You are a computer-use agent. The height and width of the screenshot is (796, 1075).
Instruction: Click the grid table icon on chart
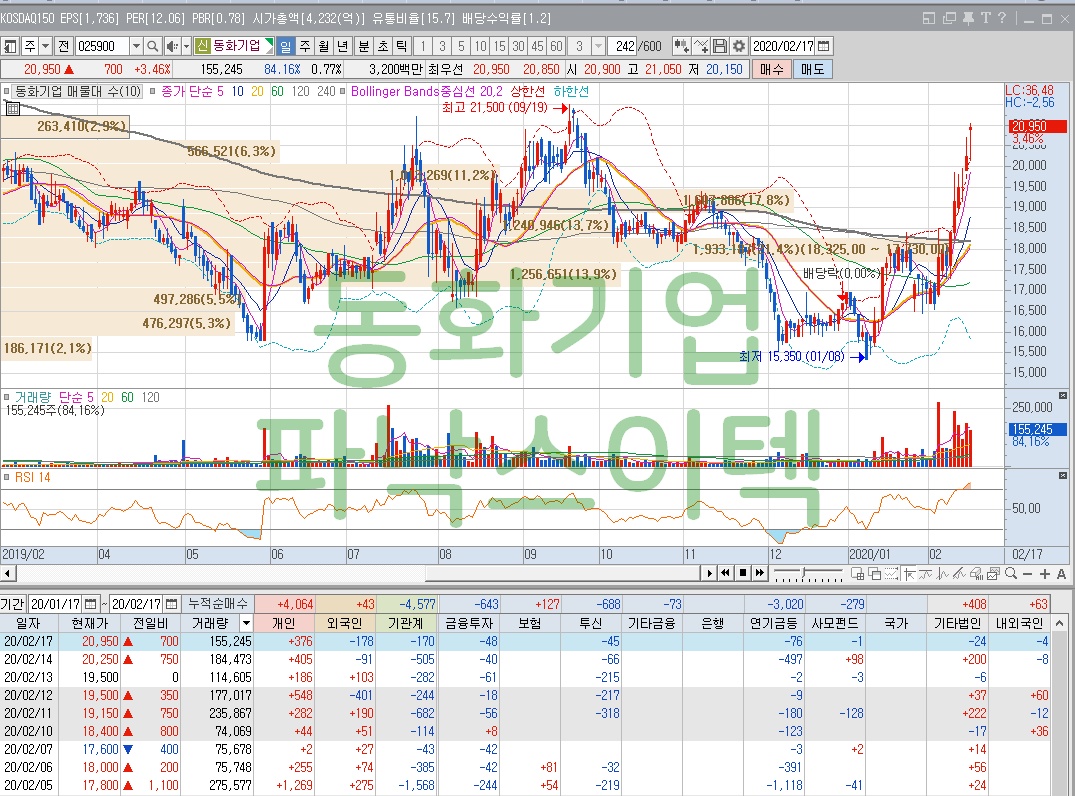pos(13,108)
